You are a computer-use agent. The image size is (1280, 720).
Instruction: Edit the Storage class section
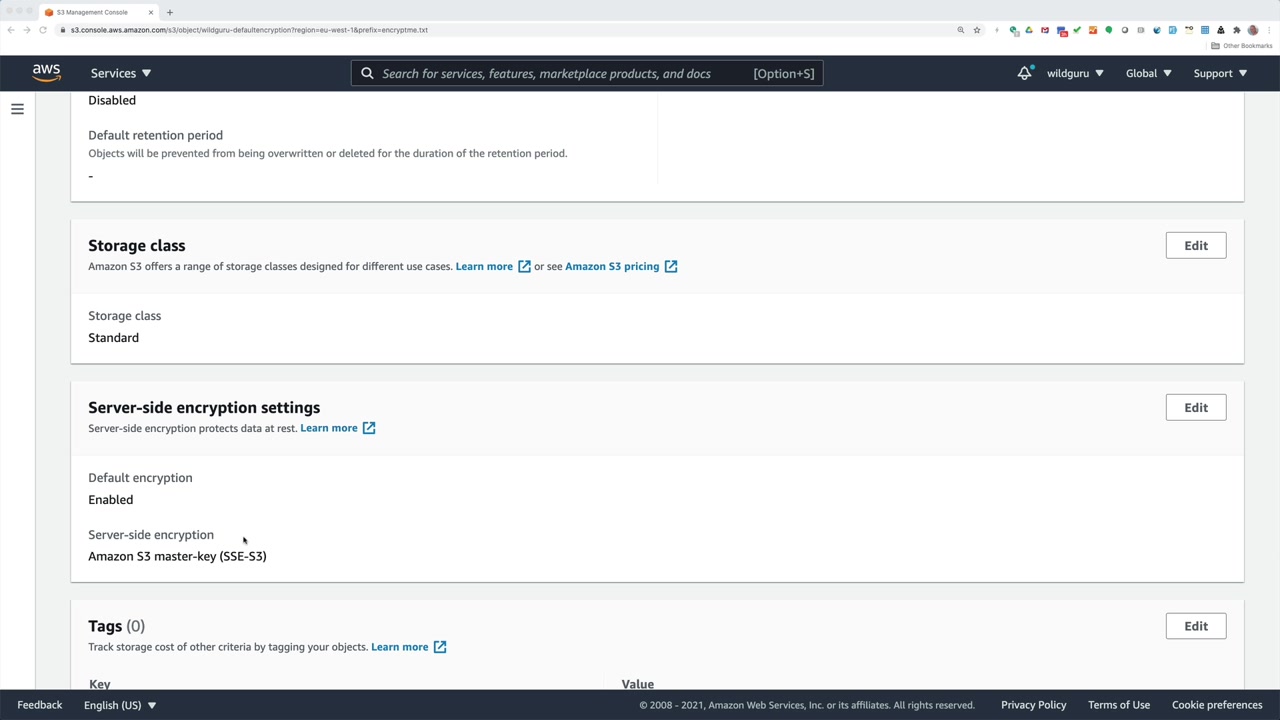1196,245
